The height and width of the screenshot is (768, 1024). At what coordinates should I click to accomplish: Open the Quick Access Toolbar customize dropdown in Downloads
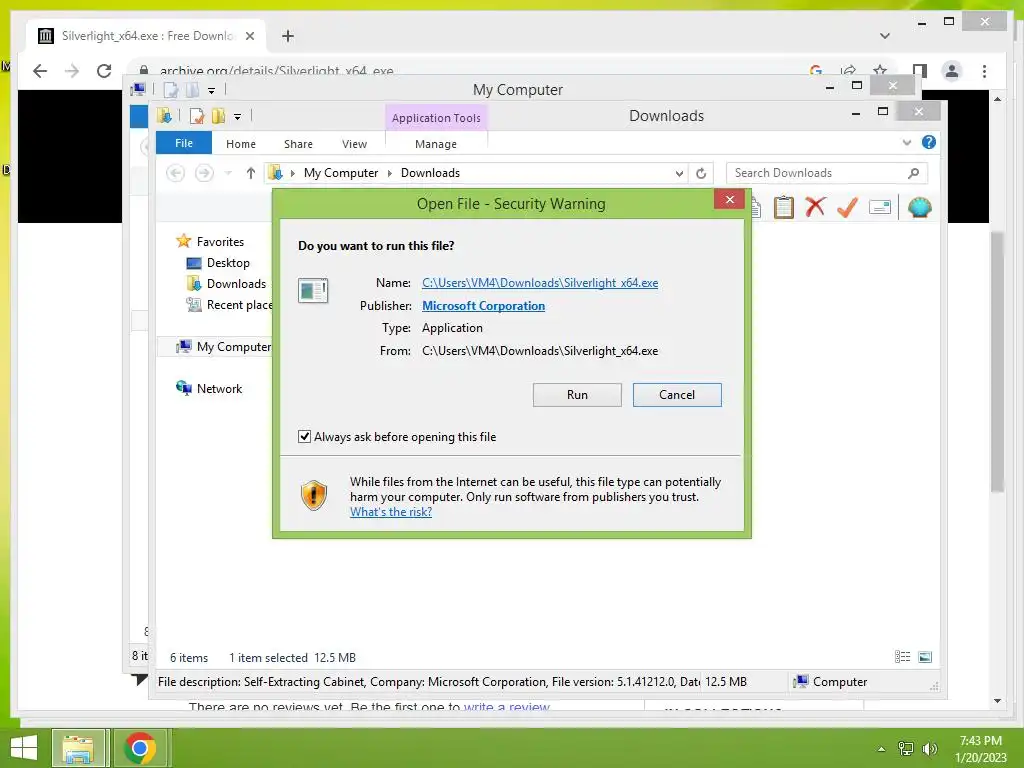click(237, 117)
